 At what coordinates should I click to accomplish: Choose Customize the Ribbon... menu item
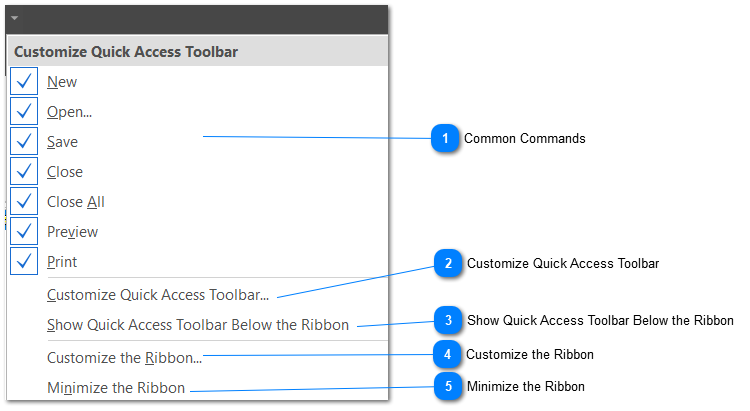coord(124,357)
